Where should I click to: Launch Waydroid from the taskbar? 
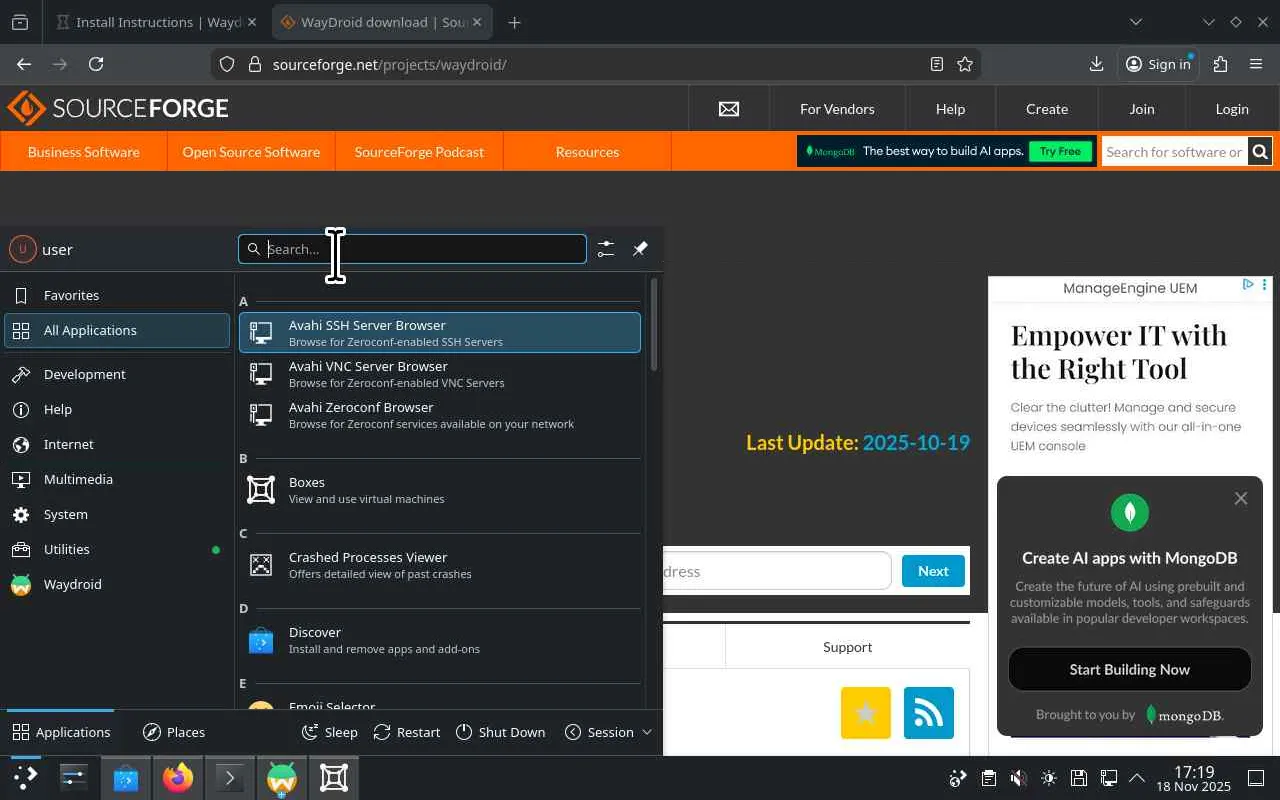(282, 777)
